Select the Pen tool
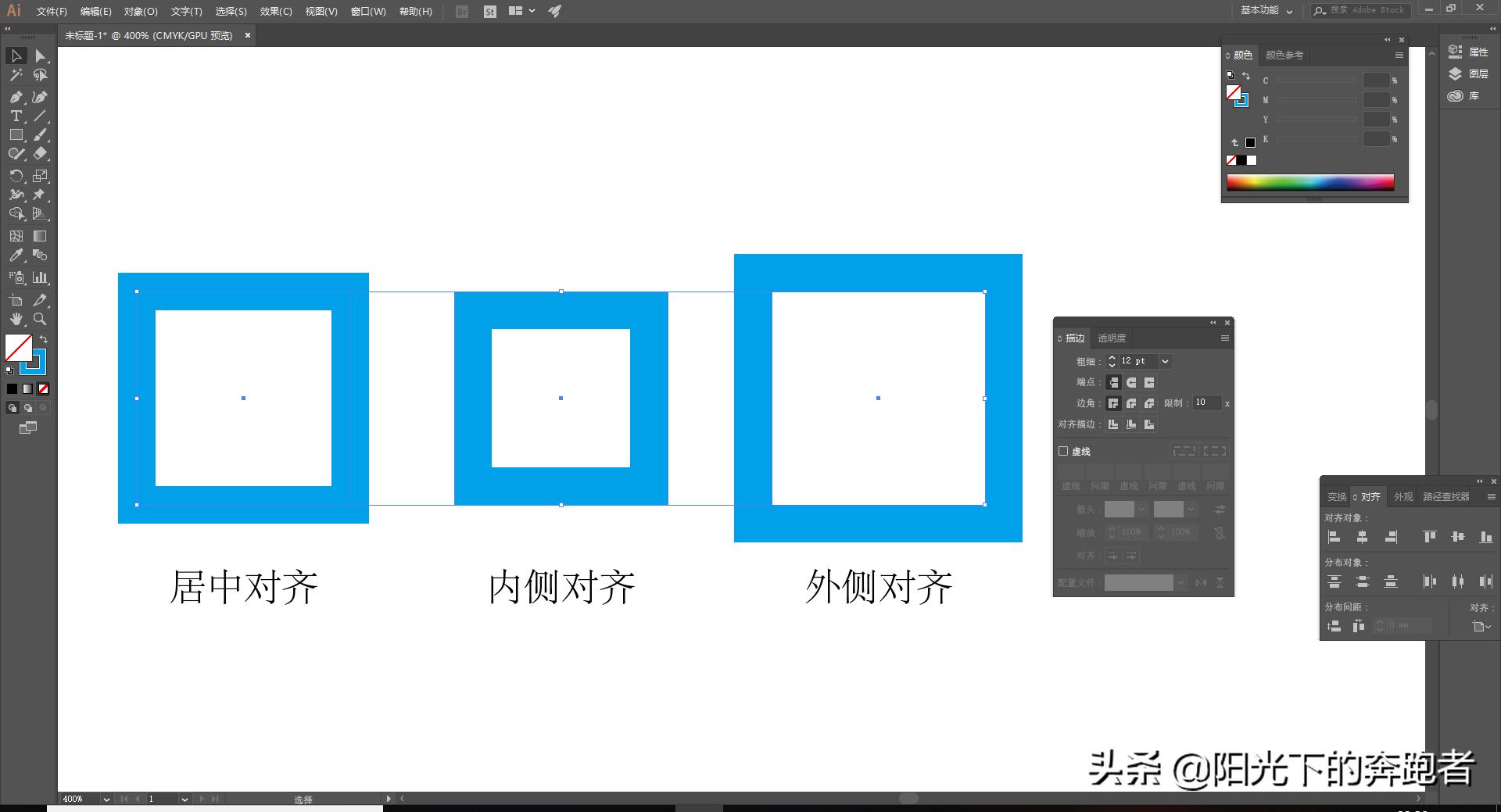This screenshot has width=1501, height=812. pyautogui.click(x=16, y=97)
